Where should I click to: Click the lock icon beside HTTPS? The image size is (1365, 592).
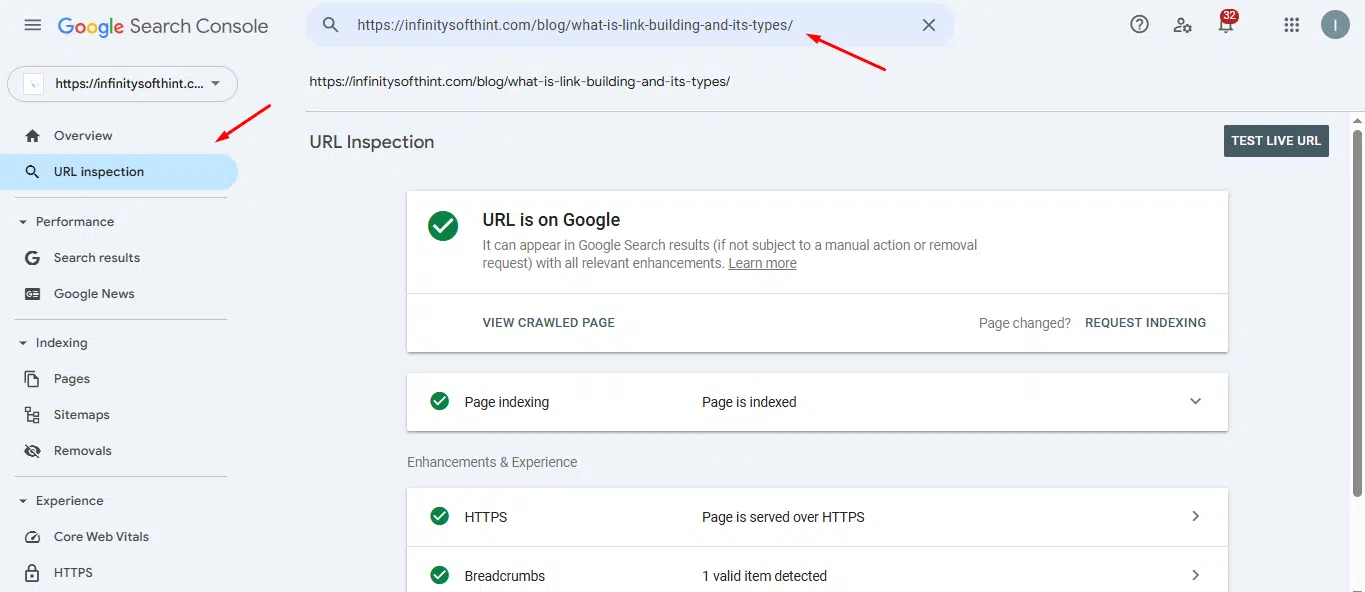coord(33,573)
